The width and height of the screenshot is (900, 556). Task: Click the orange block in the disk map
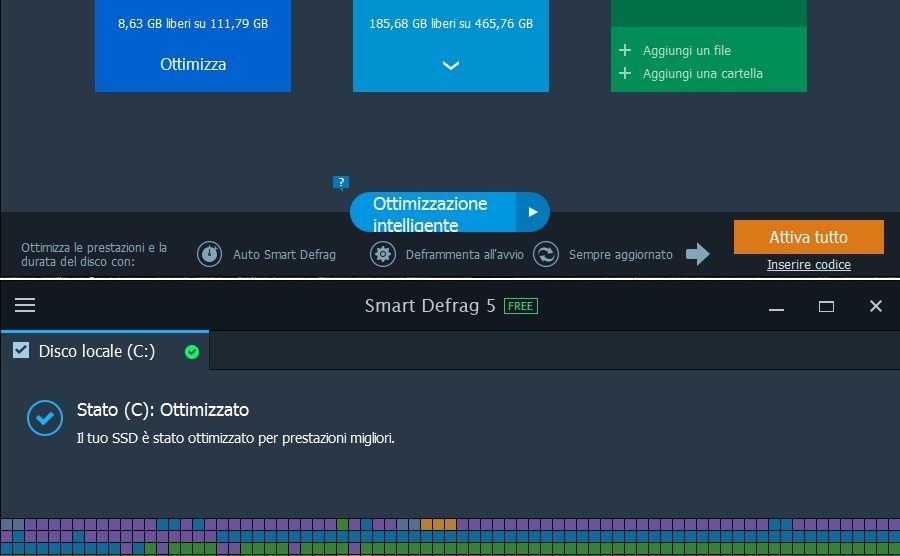click(438, 524)
